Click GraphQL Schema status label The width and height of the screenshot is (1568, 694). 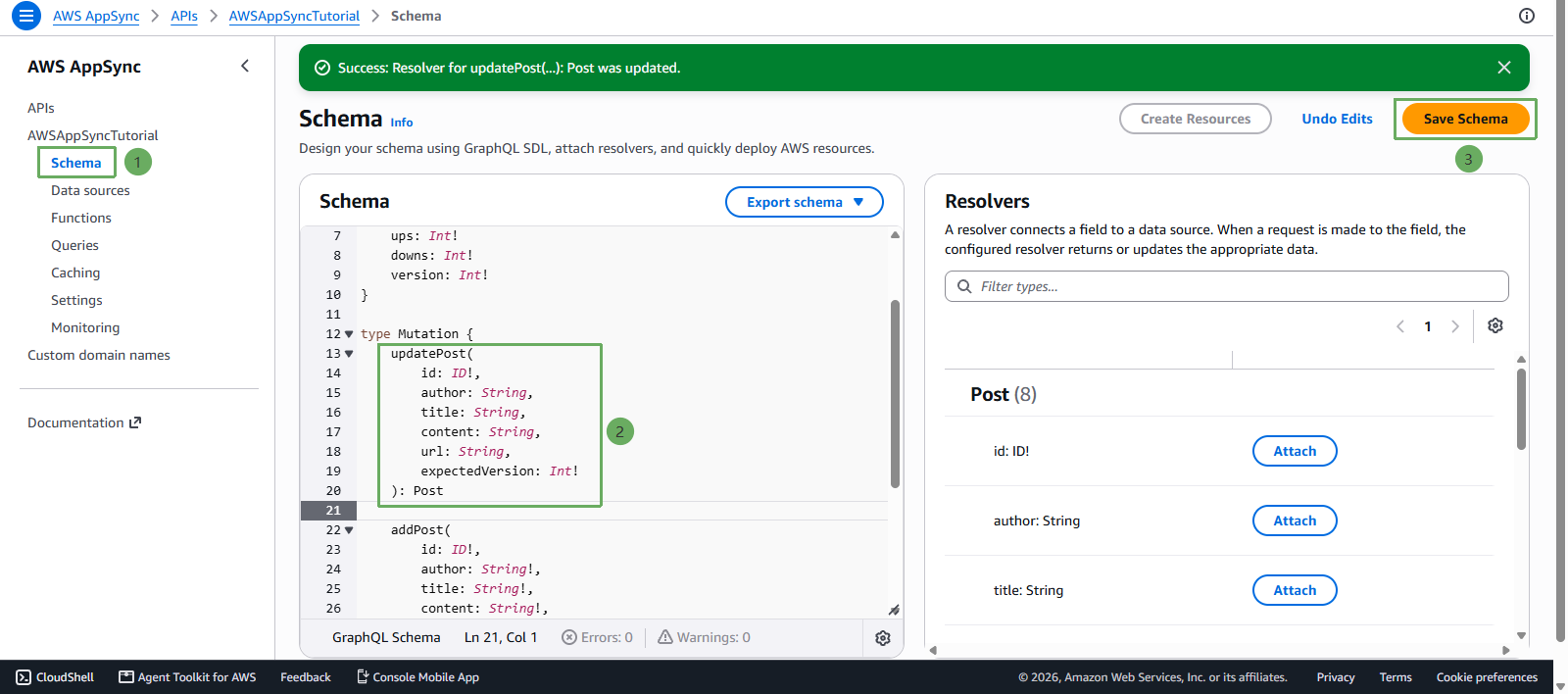(386, 637)
